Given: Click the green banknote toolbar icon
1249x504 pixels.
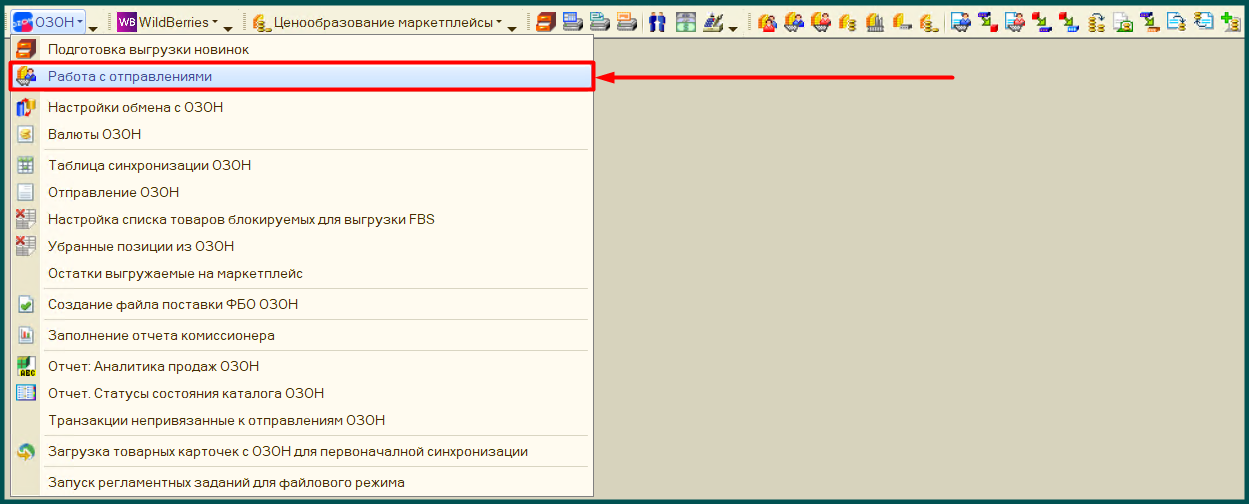Looking at the screenshot, I should coord(685,21).
